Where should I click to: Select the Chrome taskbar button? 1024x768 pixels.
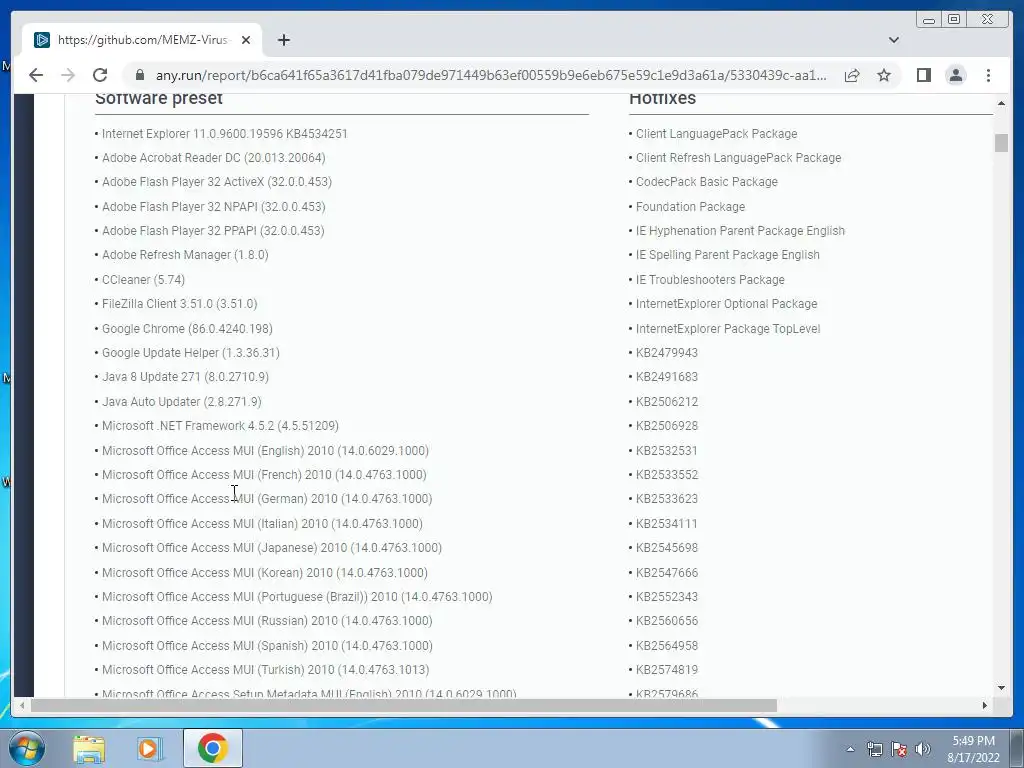click(213, 748)
